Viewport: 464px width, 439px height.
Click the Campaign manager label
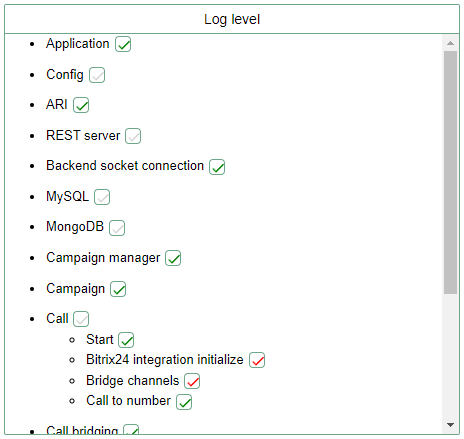(103, 258)
